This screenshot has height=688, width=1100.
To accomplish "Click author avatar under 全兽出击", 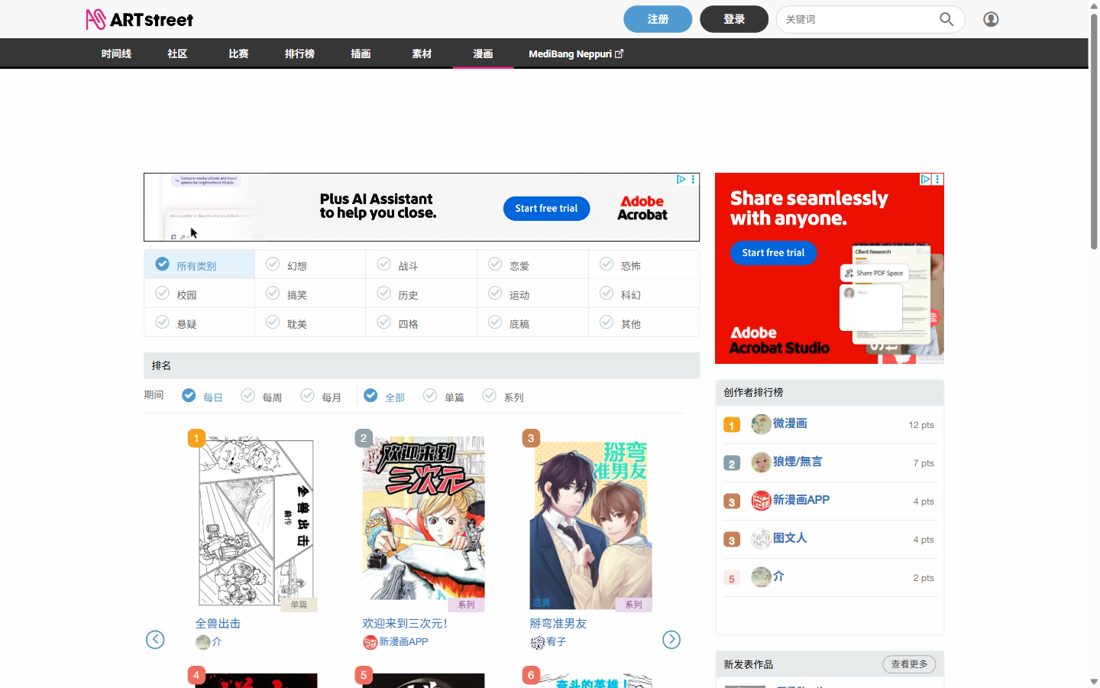I will [x=203, y=642].
